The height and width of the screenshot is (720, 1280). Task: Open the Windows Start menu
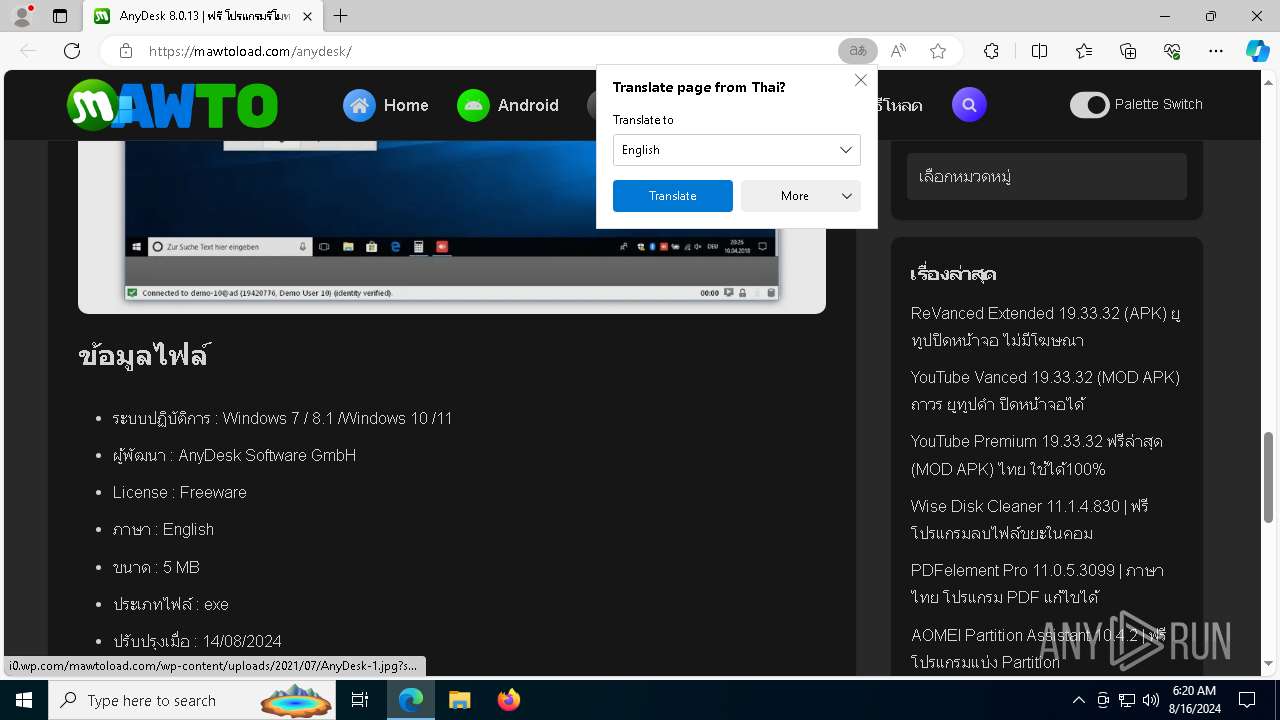24,700
